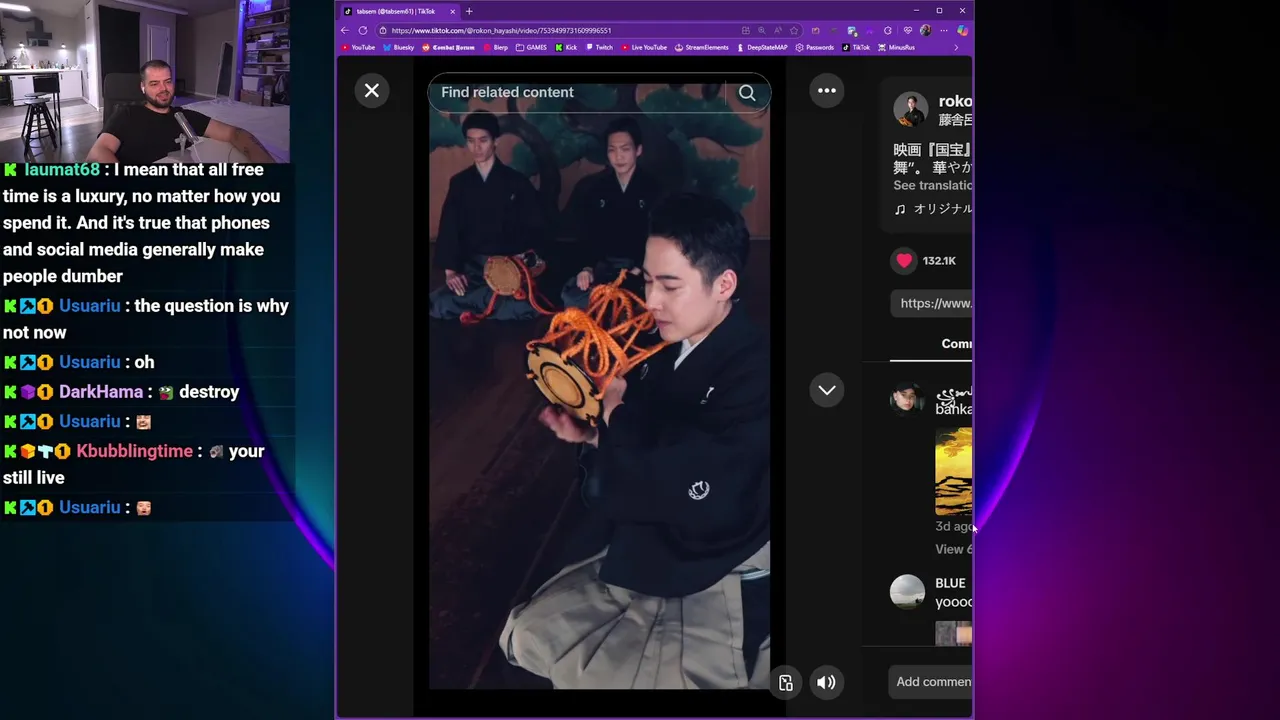Open the image attached to the first comment
The width and height of the screenshot is (1280, 720).
point(953,472)
